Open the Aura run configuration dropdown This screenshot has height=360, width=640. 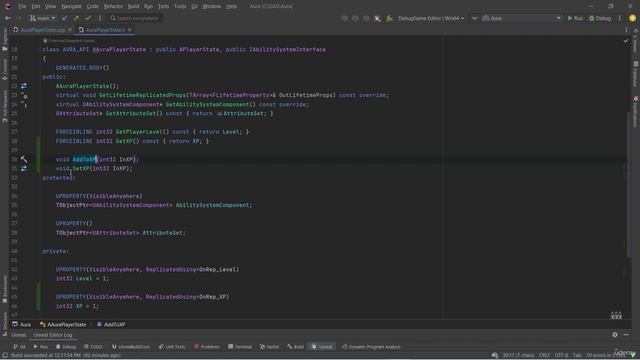(521, 18)
